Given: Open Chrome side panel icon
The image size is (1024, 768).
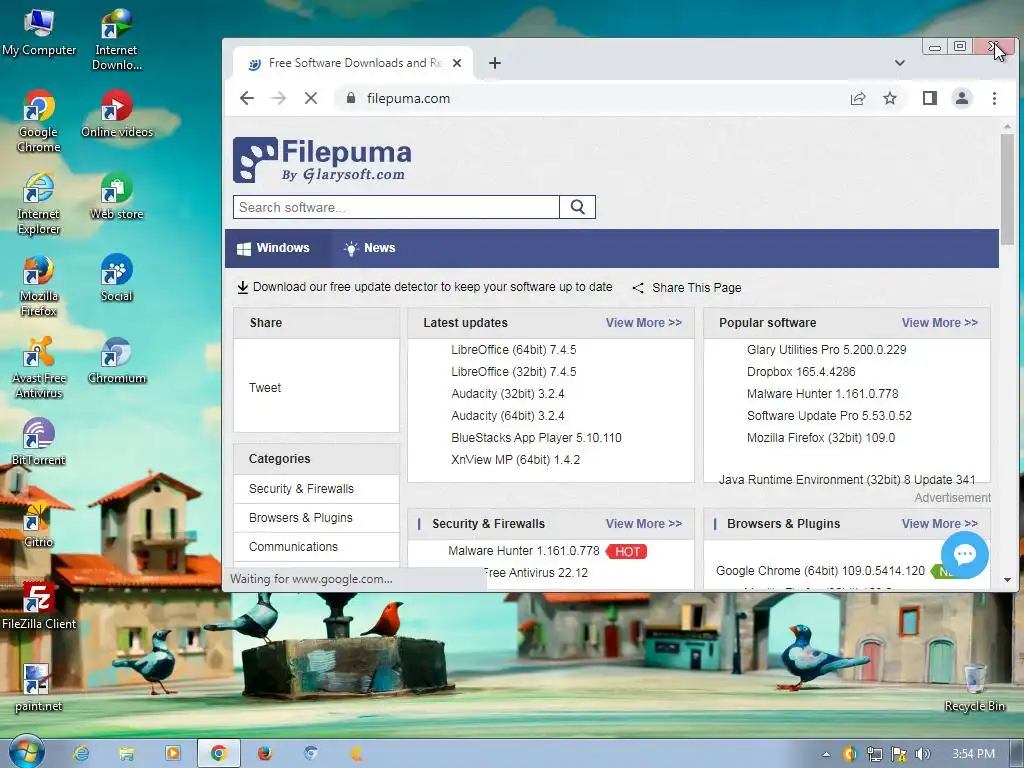Looking at the screenshot, I should (930, 99).
